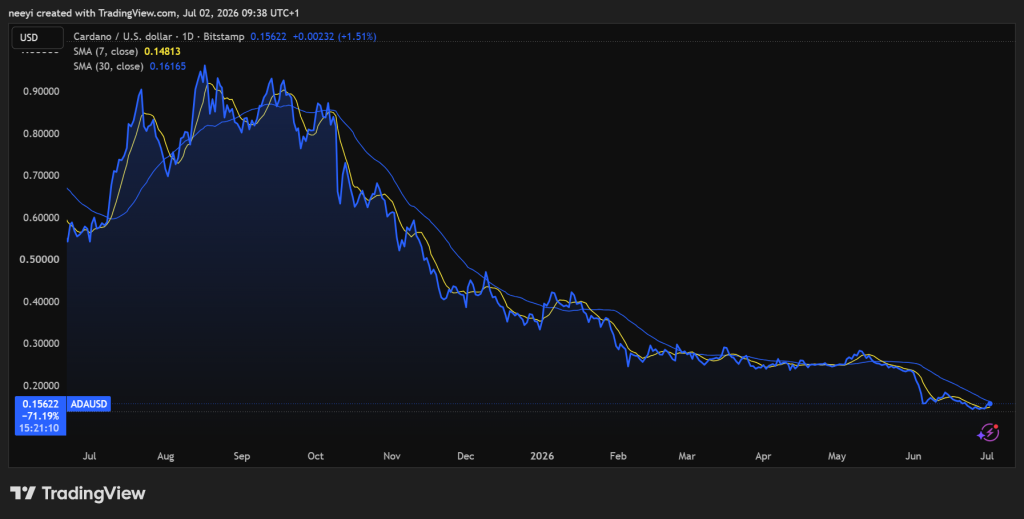Click the 0.15622 current price label

[x=40, y=404]
